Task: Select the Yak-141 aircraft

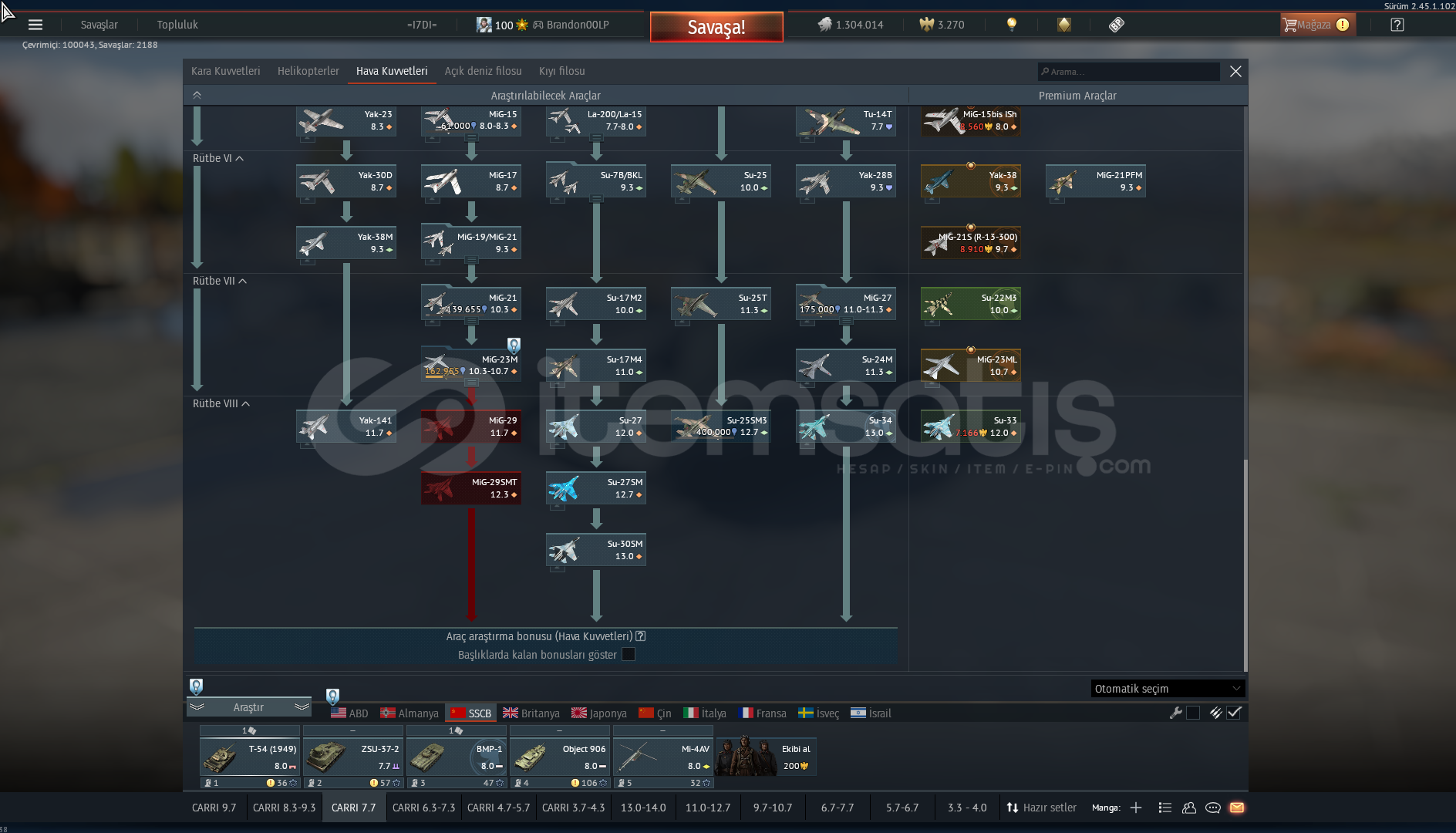Action: [x=346, y=427]
